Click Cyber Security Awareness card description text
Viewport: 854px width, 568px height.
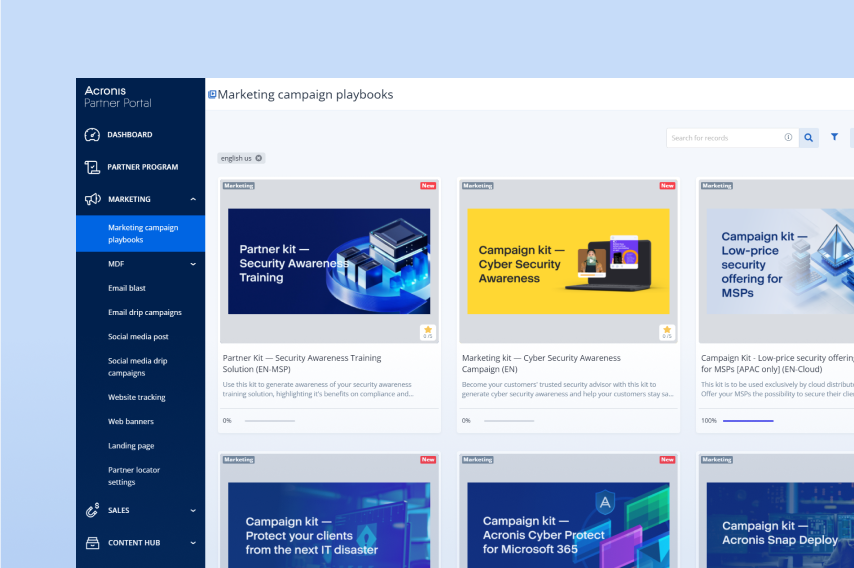(568, 389)
